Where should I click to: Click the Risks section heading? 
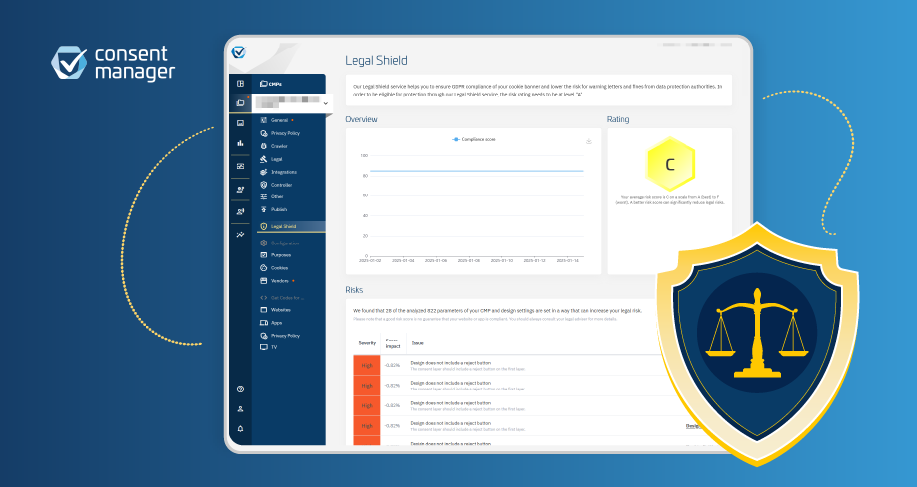354,290
